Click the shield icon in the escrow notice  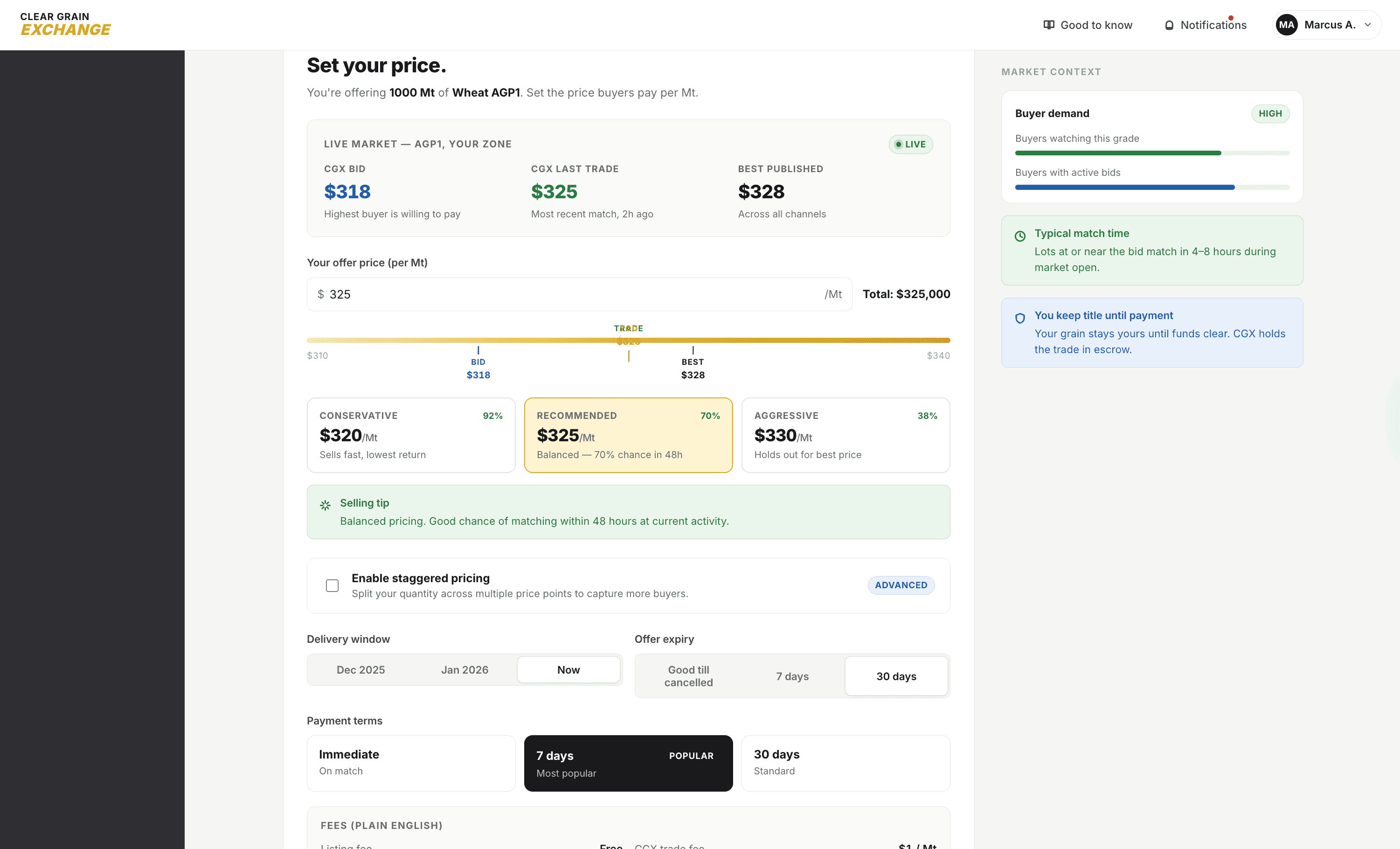pyautogui.click(x=1020, y=318)
